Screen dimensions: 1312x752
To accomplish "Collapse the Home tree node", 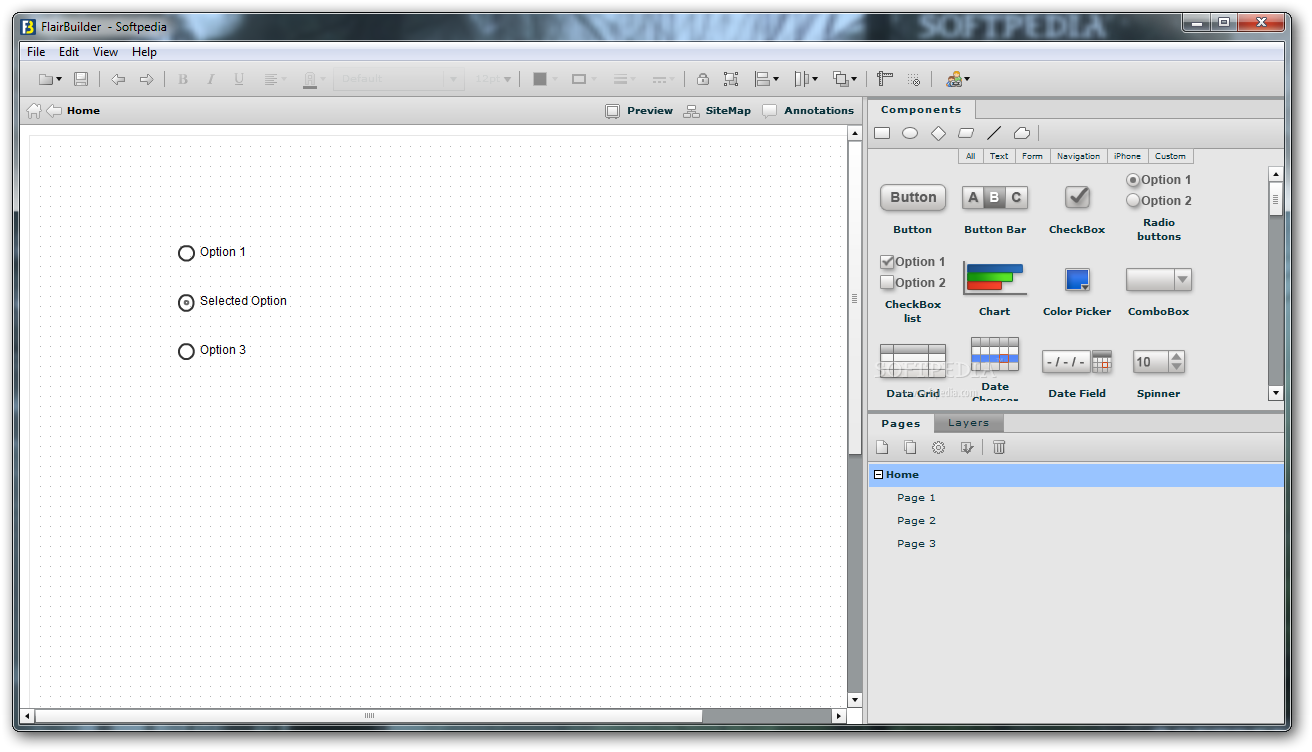I will [x=878, y=475].
